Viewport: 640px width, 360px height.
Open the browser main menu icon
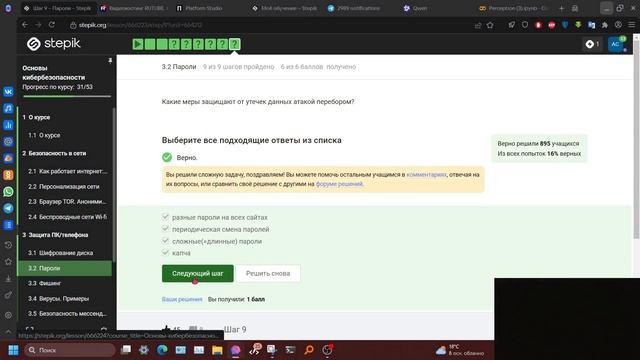click(x=631, y=25)
